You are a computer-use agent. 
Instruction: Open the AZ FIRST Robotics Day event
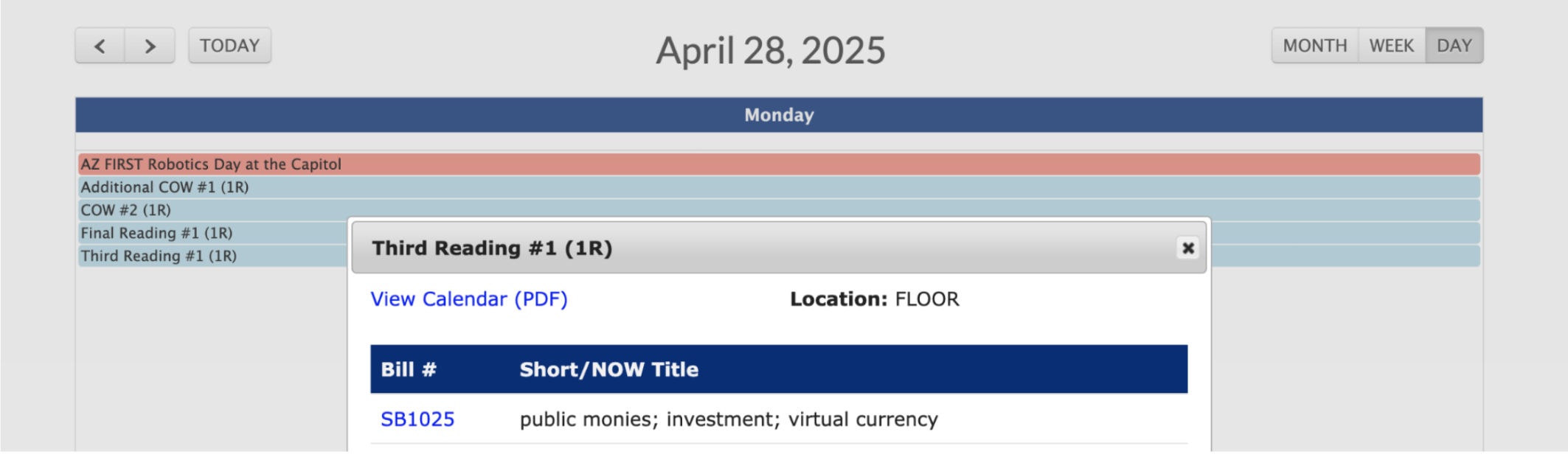[x=210, y=164]
